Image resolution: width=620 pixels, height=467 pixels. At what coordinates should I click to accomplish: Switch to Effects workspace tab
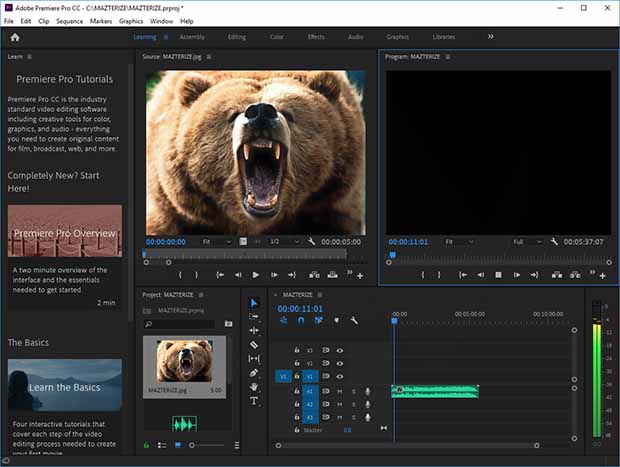tap(316, 37)
